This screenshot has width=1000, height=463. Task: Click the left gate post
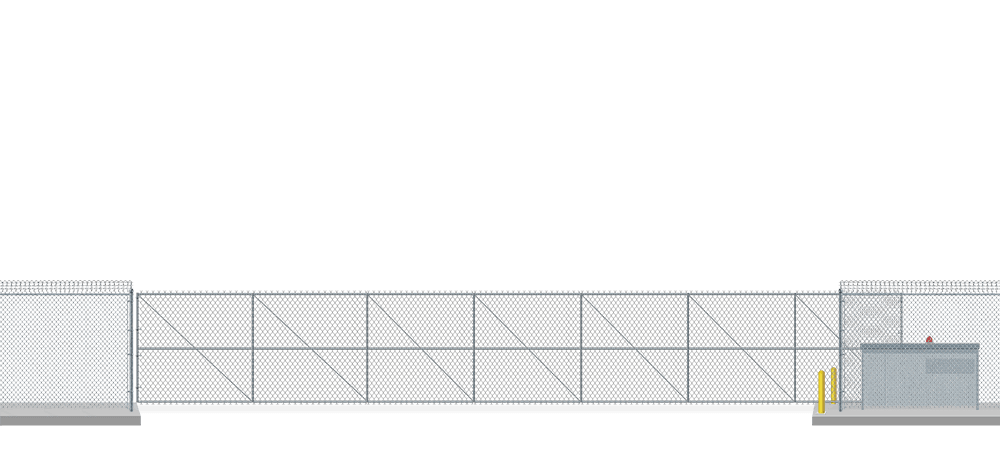pyautogui.click(x=133, y=350)
